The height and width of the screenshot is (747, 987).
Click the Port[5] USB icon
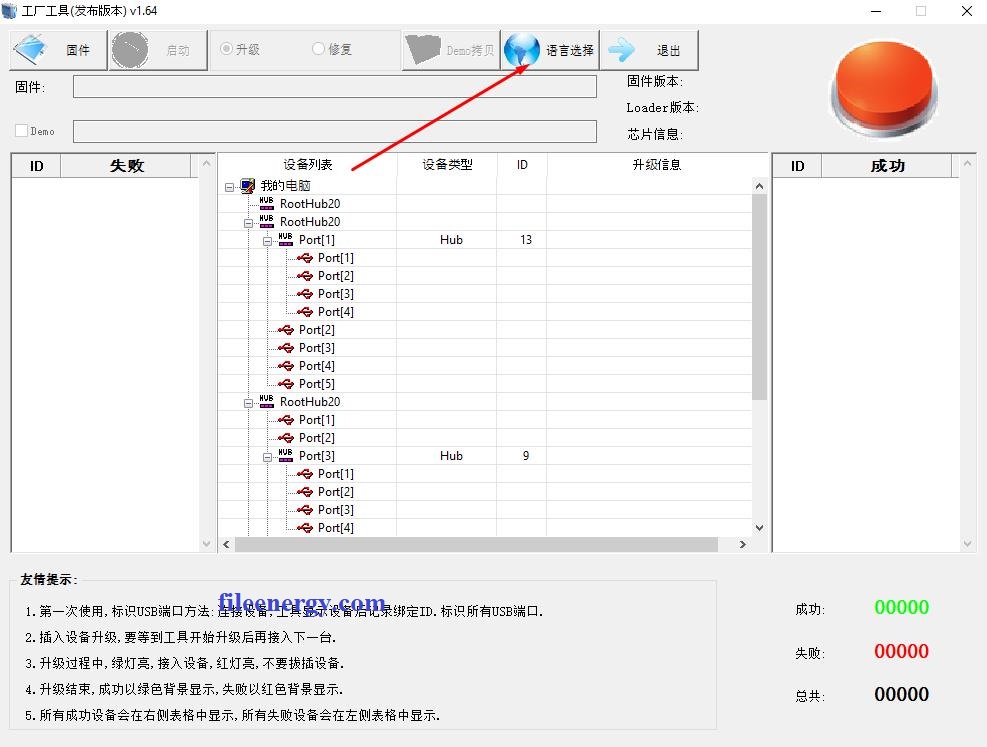[x=286, y=383]
